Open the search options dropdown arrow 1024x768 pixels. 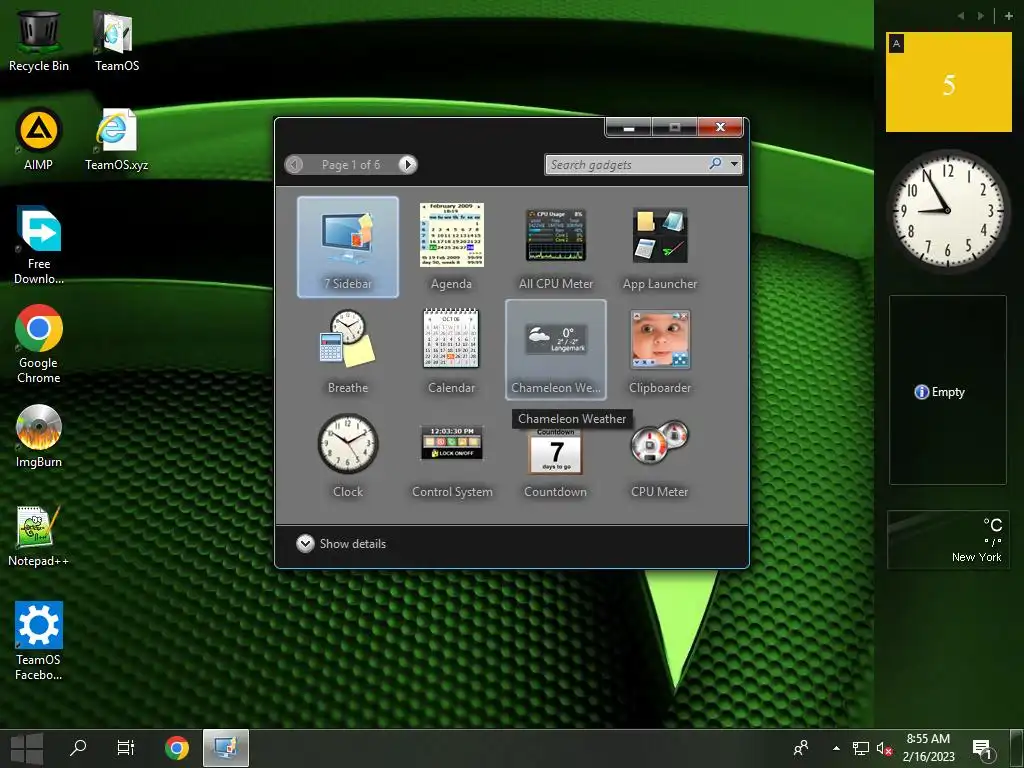point(735,164)
